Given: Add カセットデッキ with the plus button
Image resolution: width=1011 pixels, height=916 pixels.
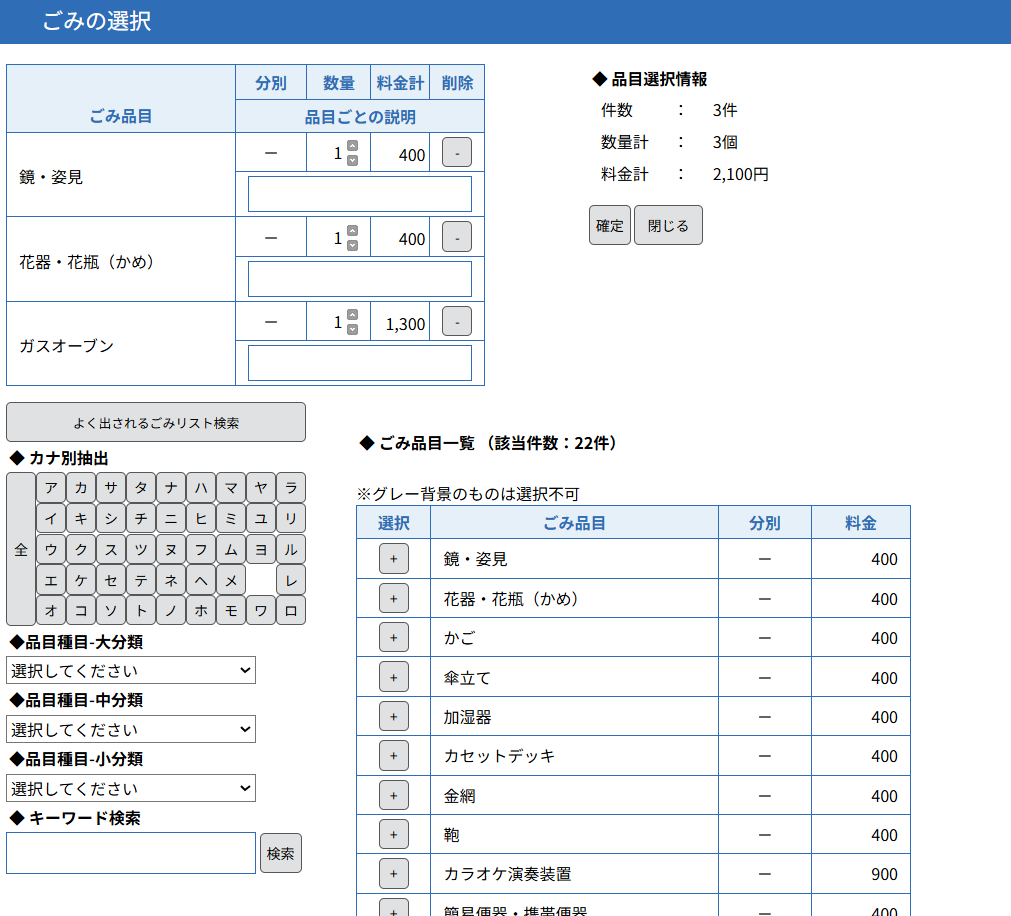Looking at the screenshot, I should click(393, 756).
